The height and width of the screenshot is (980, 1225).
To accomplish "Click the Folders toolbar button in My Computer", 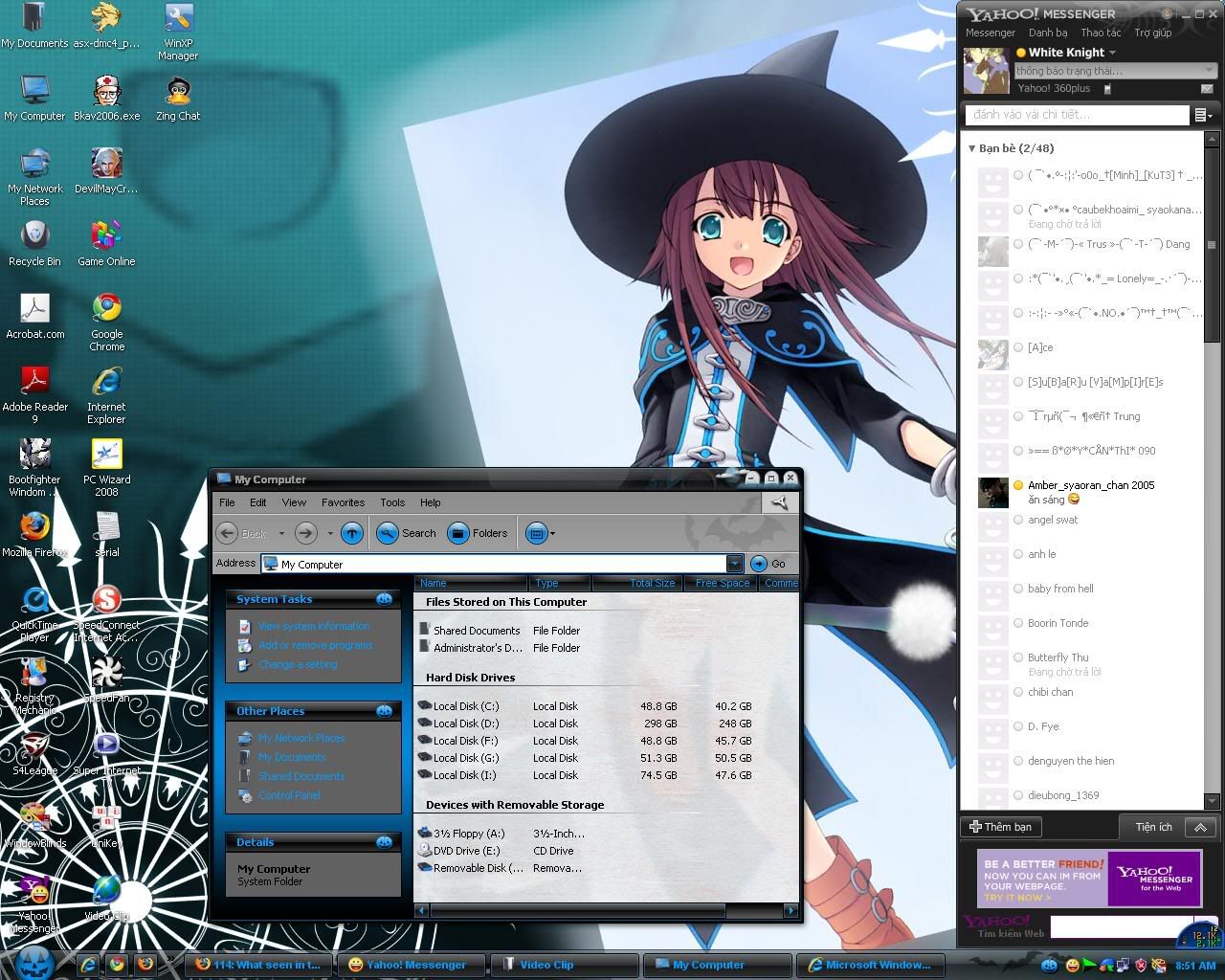I will tap(478, 533).
